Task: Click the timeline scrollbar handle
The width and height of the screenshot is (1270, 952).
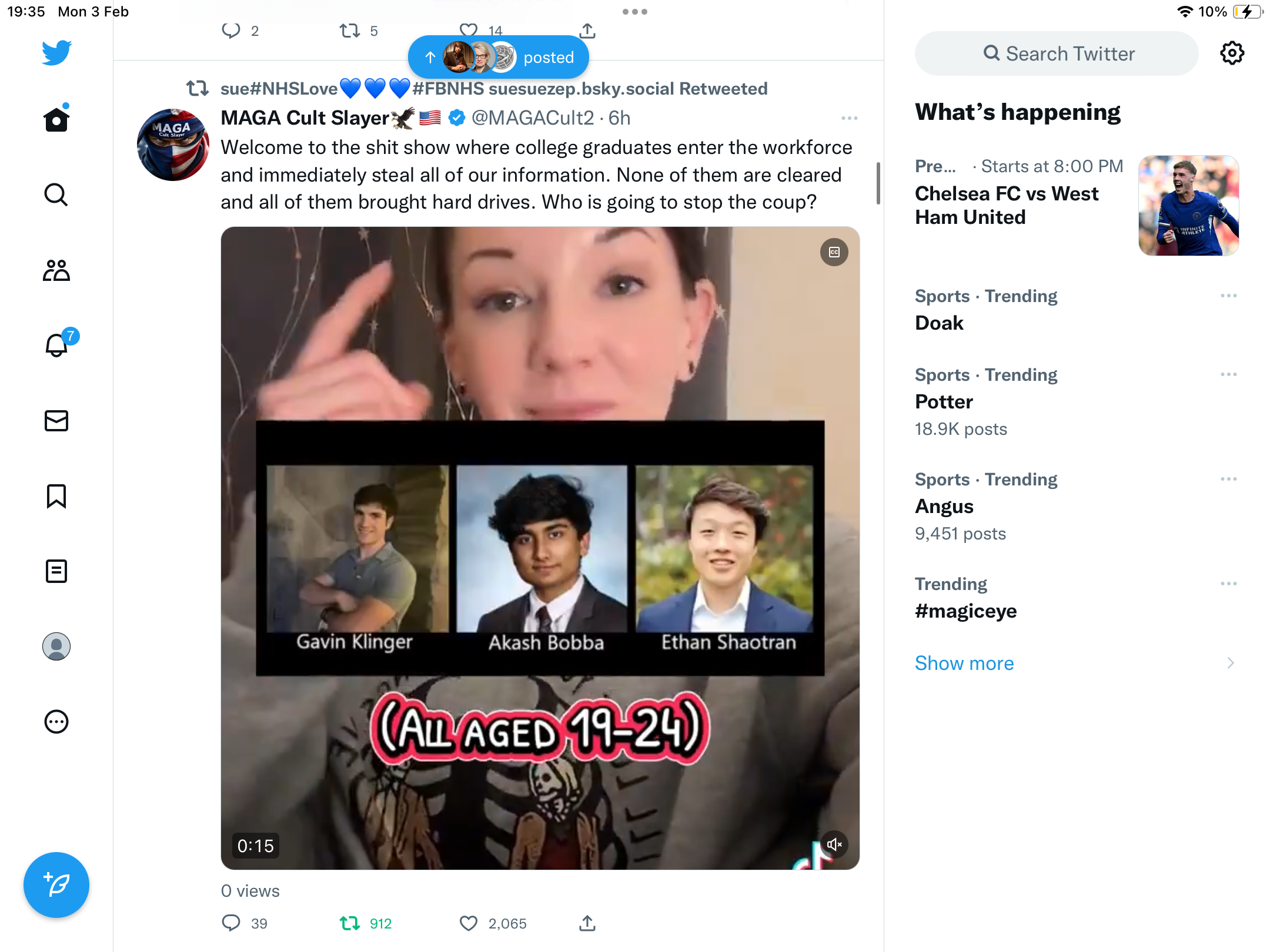Action: [878, 183]
